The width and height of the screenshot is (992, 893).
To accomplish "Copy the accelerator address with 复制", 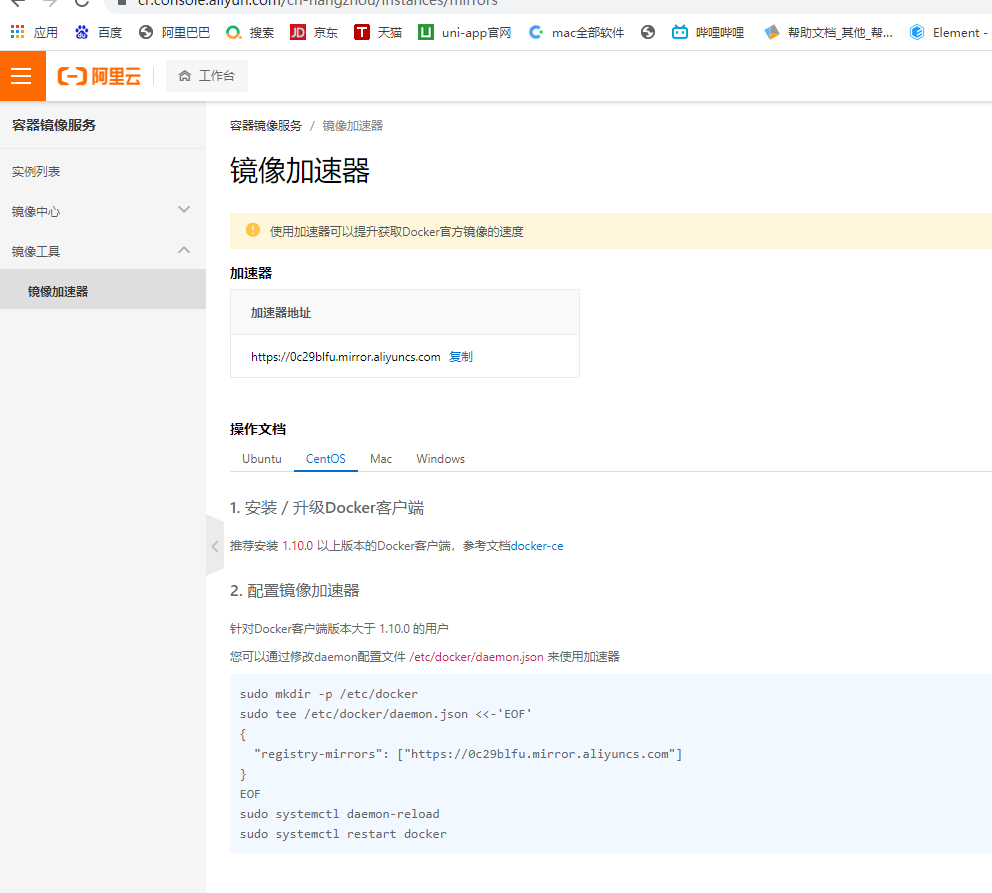I will (x=461, y=357).
